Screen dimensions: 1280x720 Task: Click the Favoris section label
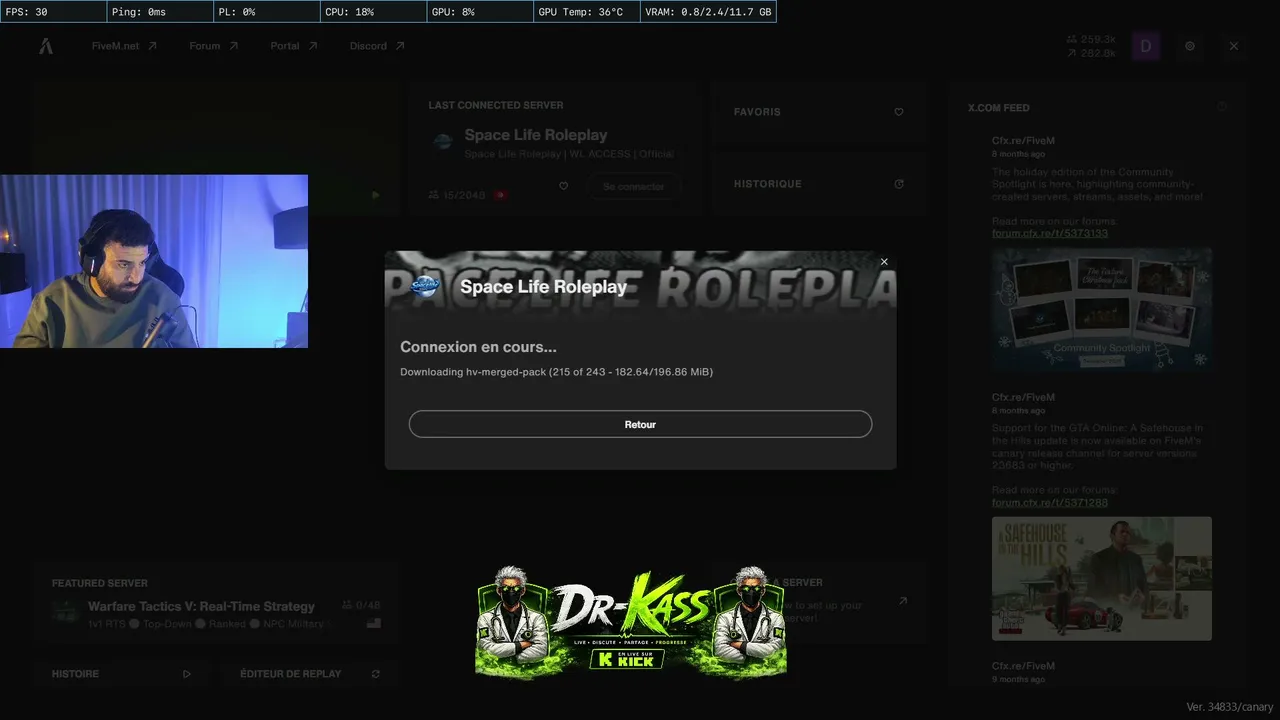pos(757,112)
